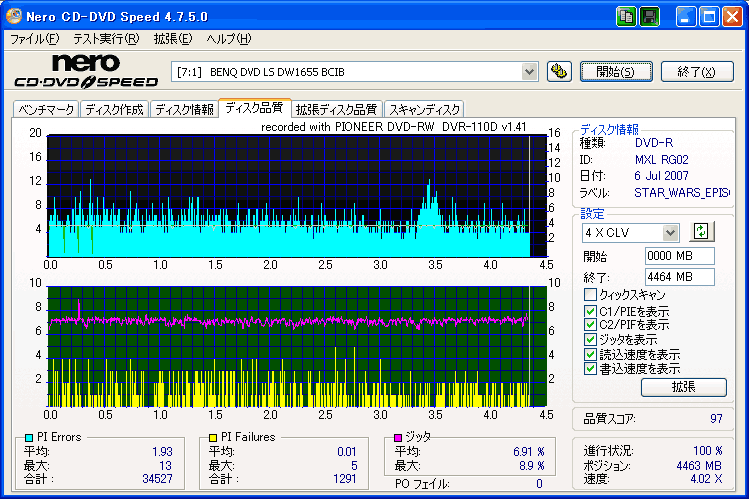
Task: Toggle the 読込速度を表示 checkbox
Action: tap(590, 354)
